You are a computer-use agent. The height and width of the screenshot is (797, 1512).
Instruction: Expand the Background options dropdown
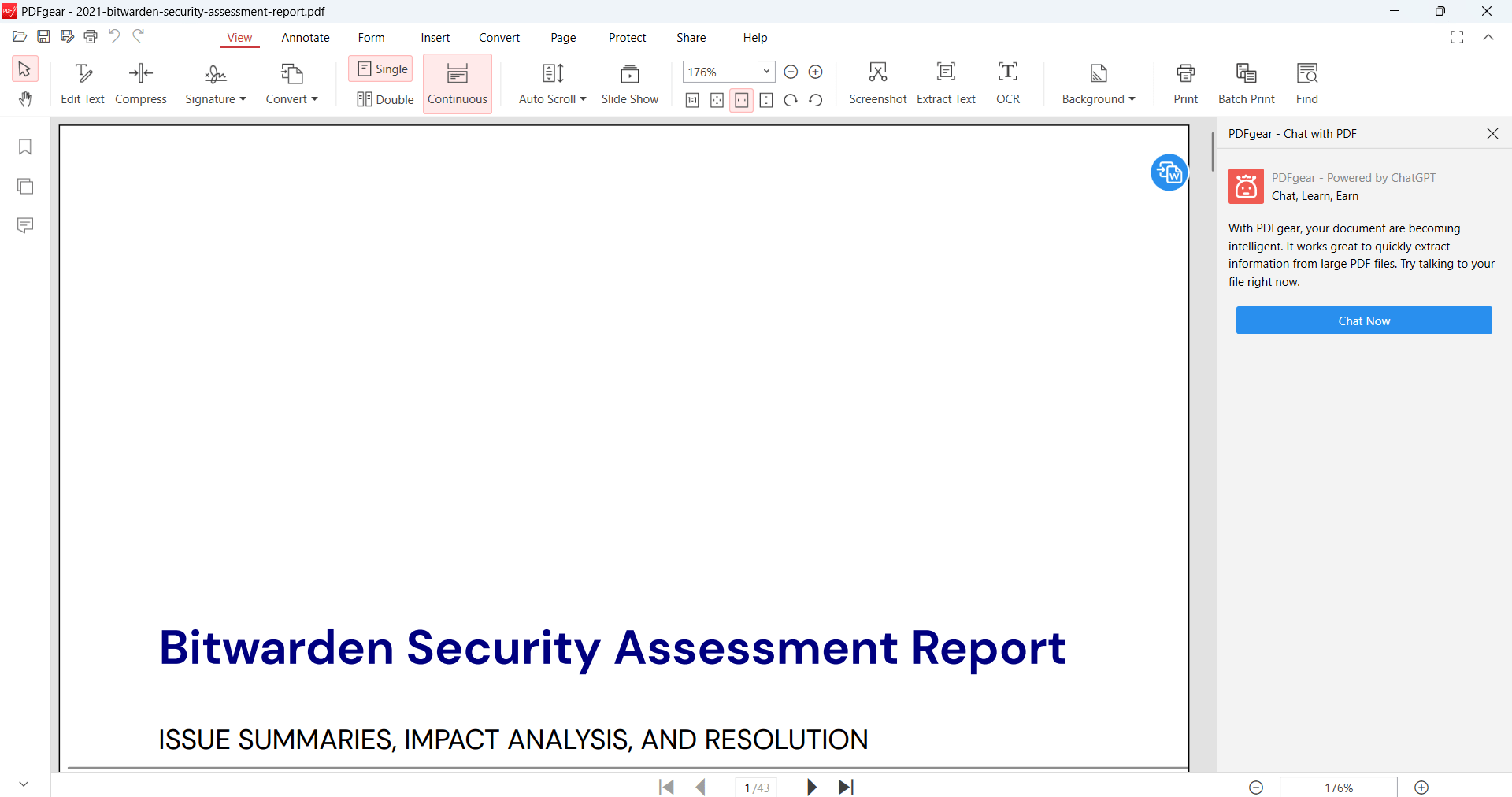(1098, 82)
